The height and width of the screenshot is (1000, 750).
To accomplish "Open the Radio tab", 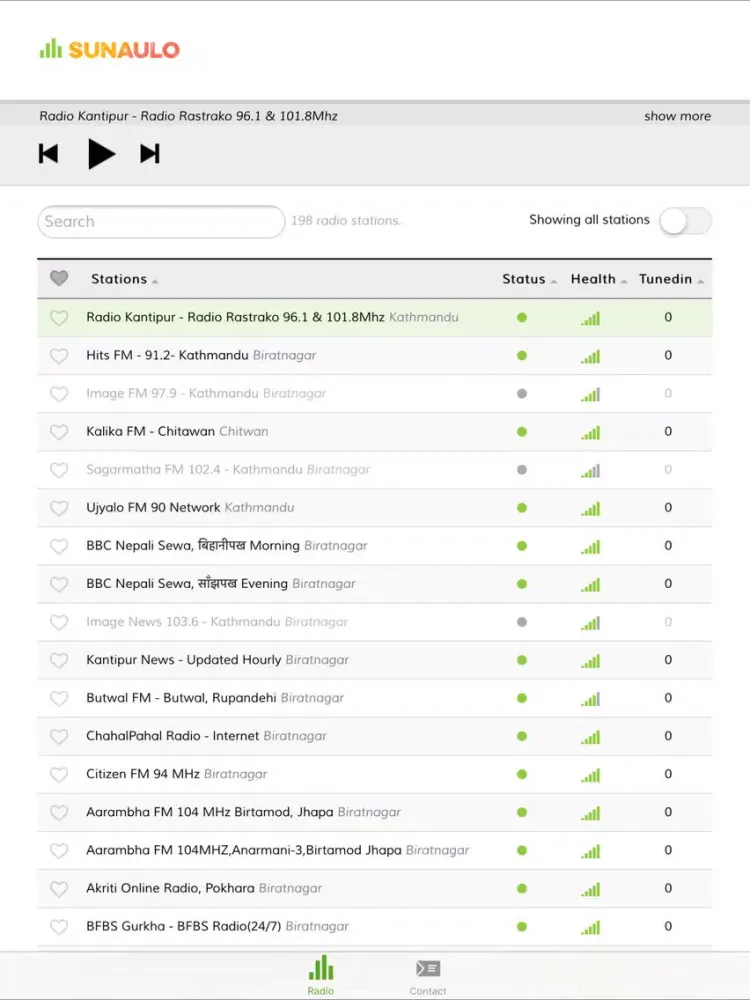I will click(x=321, y=975).
